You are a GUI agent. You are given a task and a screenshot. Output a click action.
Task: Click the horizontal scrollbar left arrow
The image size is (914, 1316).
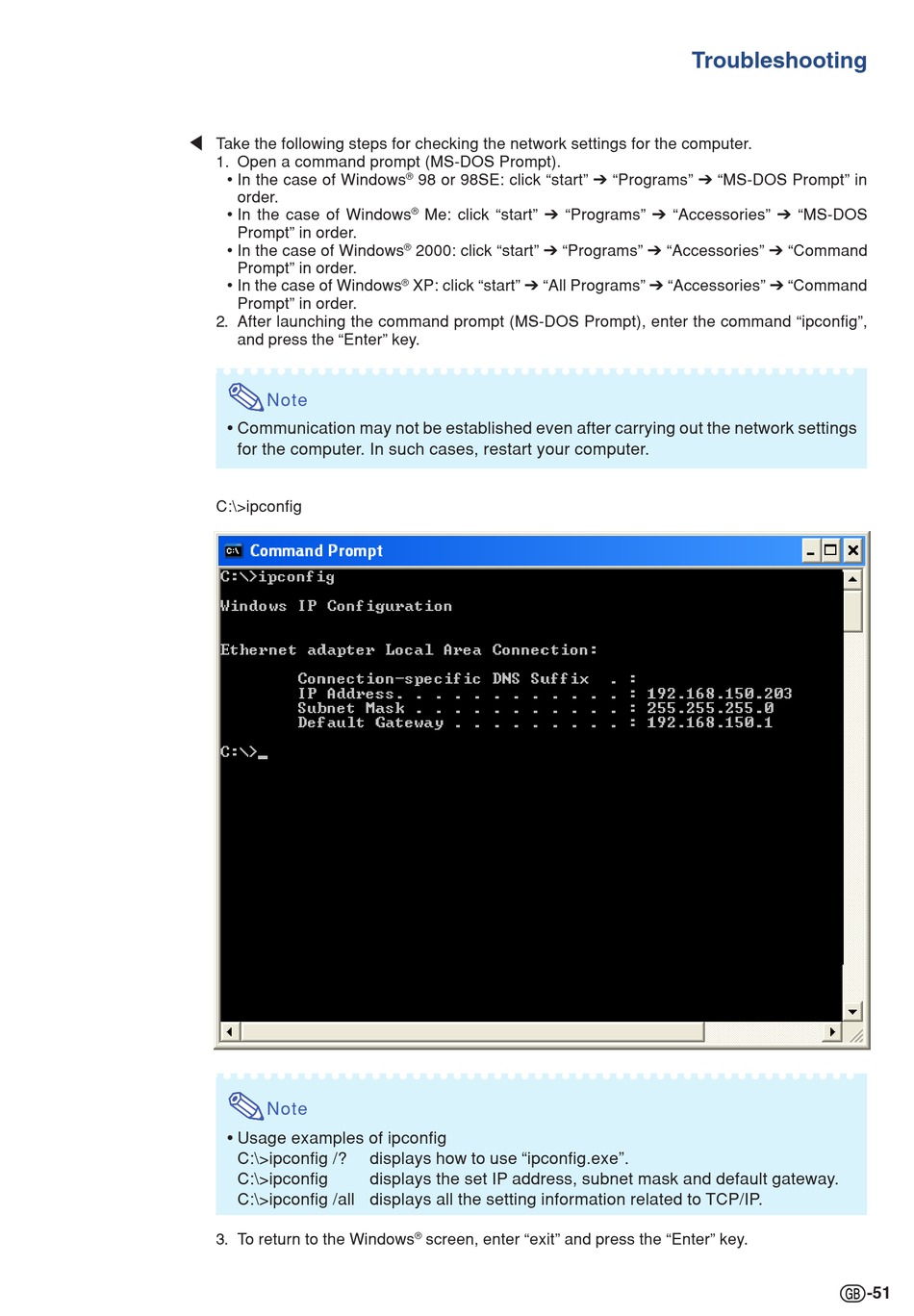229,1032
